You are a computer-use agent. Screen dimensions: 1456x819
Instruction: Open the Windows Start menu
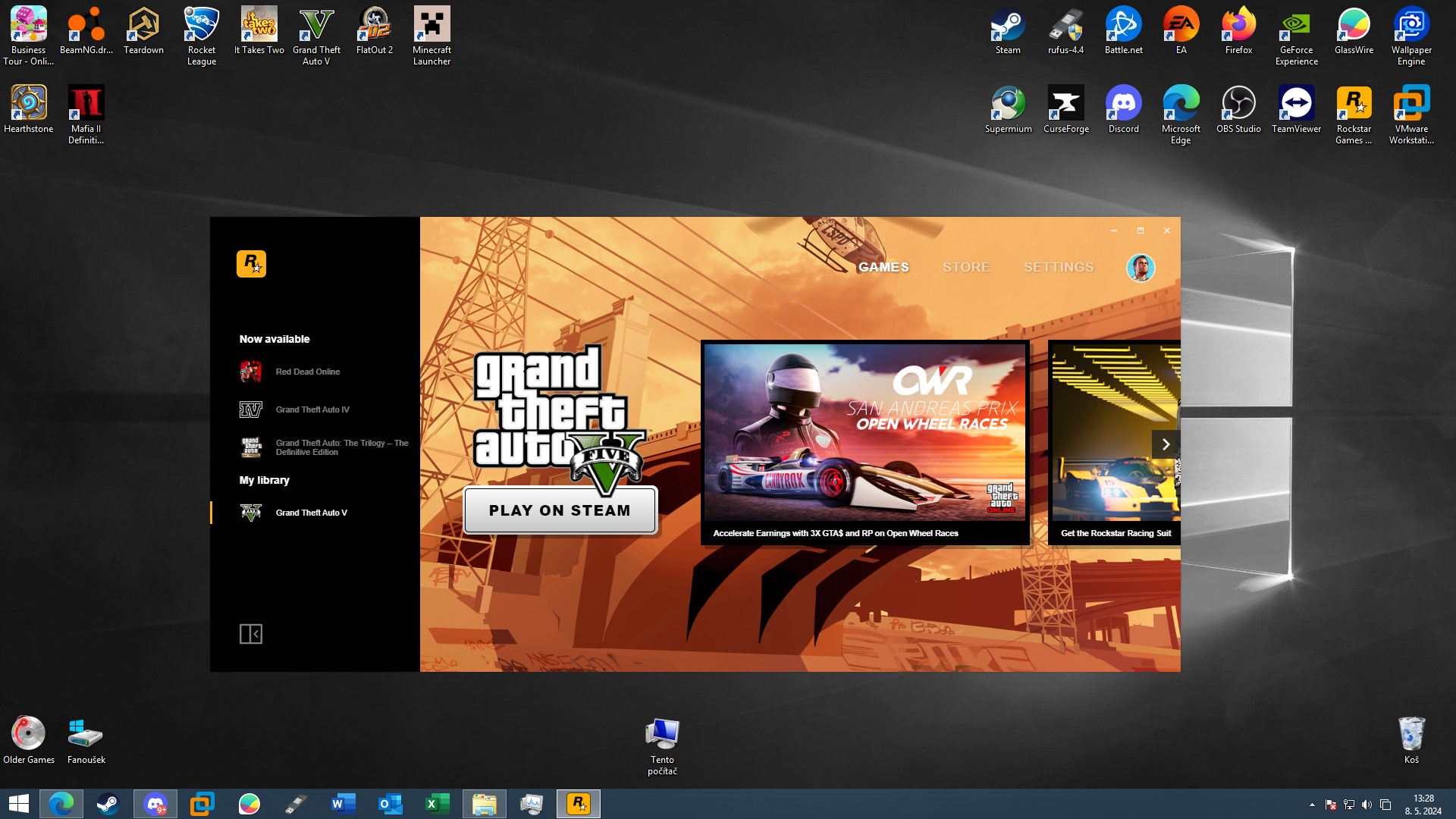click(18, 804)
